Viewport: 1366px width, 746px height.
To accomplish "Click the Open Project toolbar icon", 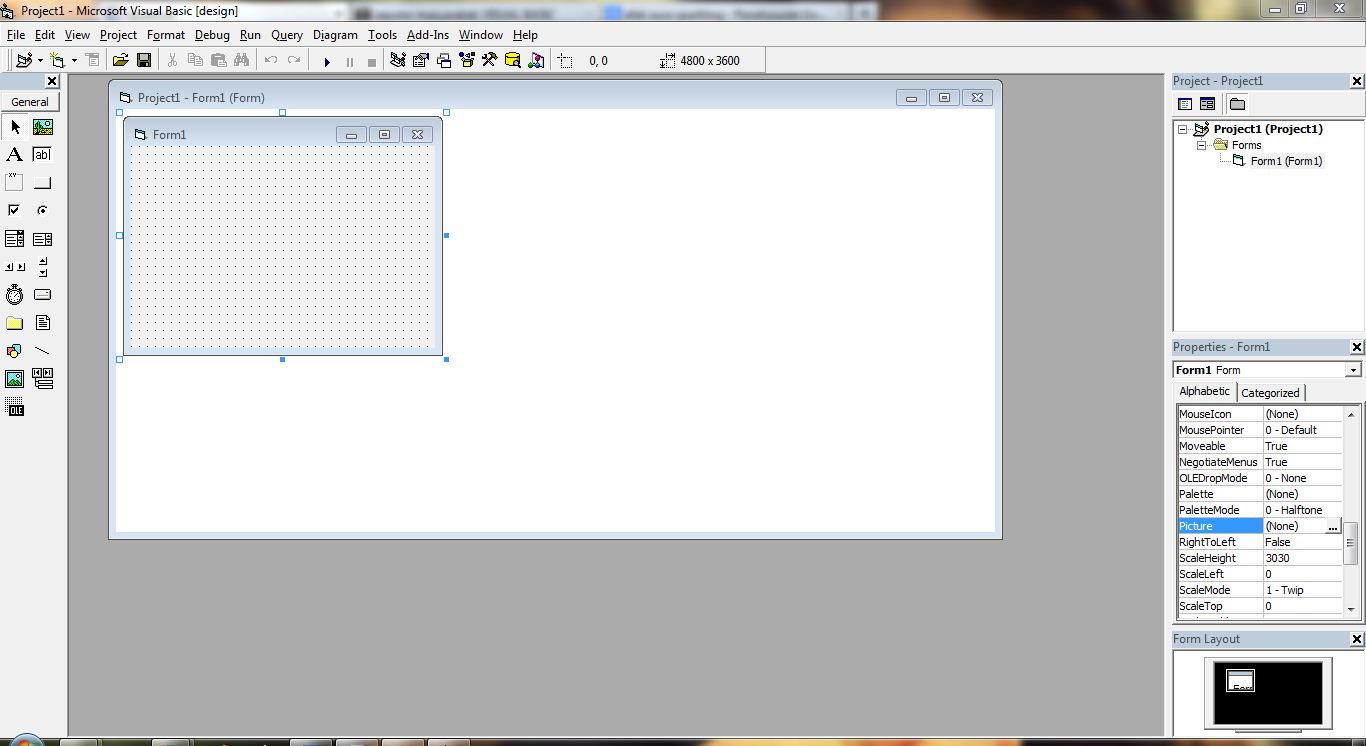I will pos(121,61).
